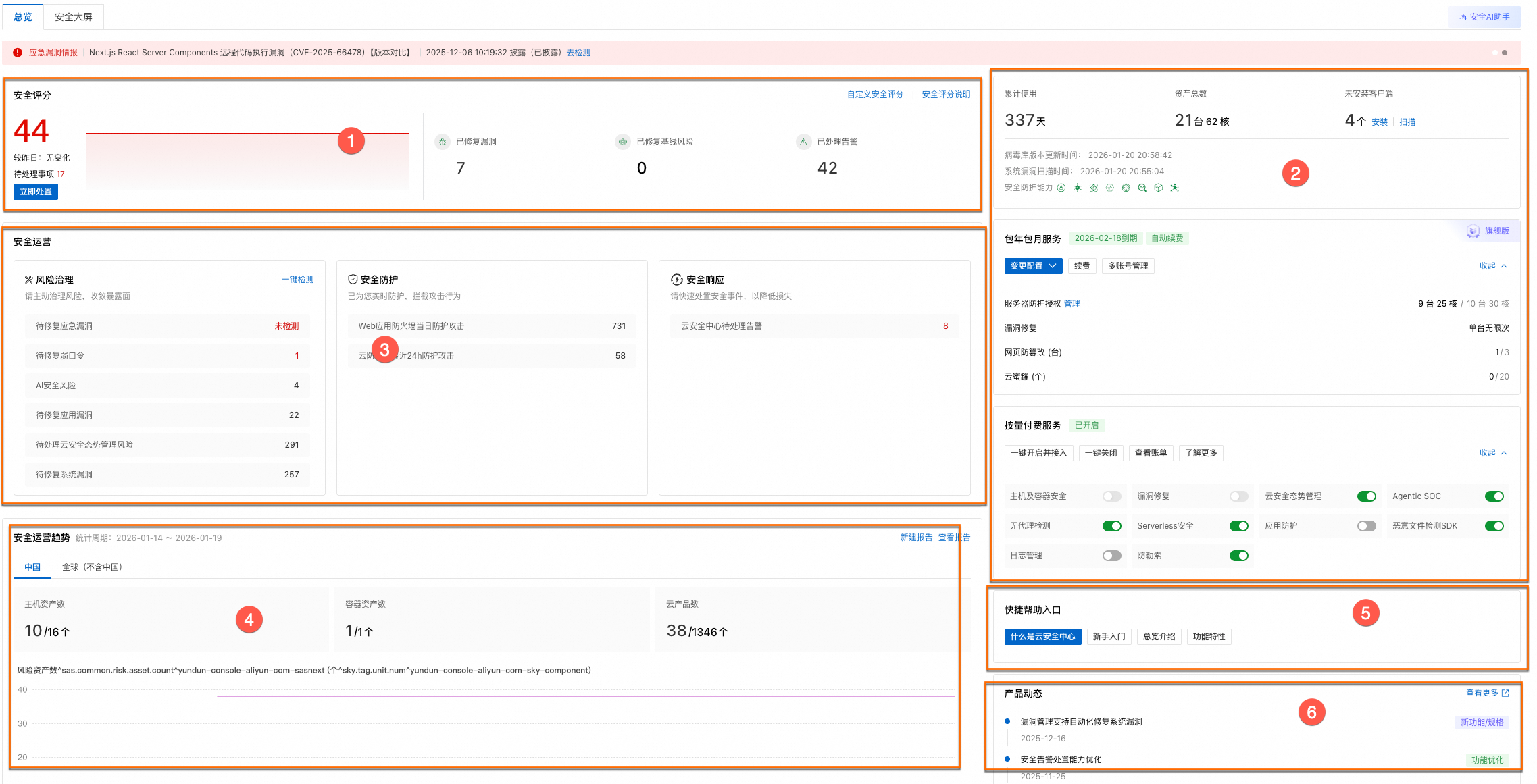
Task: Turn off the Agentic SOC toggle
Action: 1494,497
